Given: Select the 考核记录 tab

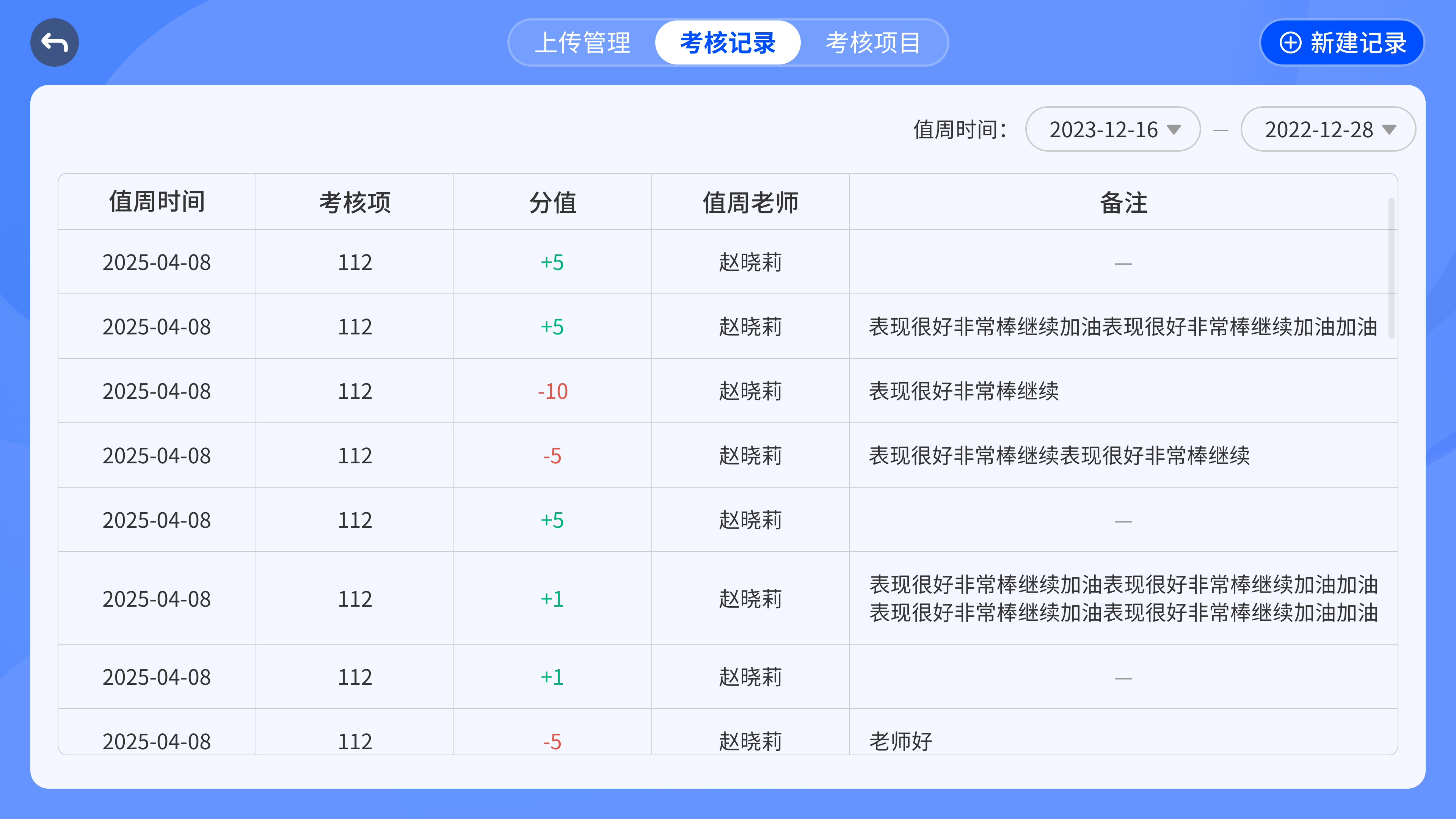Looking at the screenshot, I should tap(728, 43).
